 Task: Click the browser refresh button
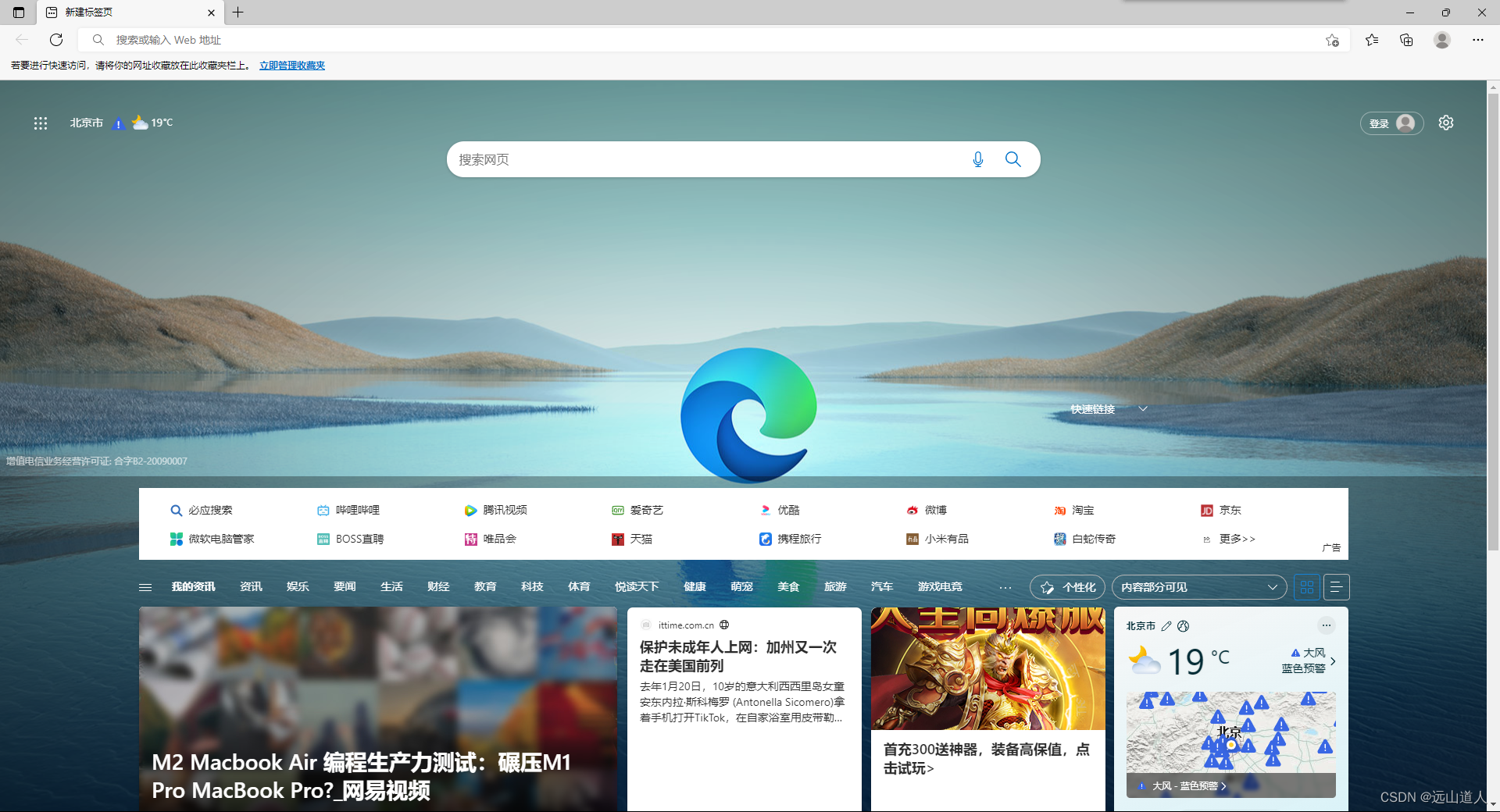pos(56,40)
